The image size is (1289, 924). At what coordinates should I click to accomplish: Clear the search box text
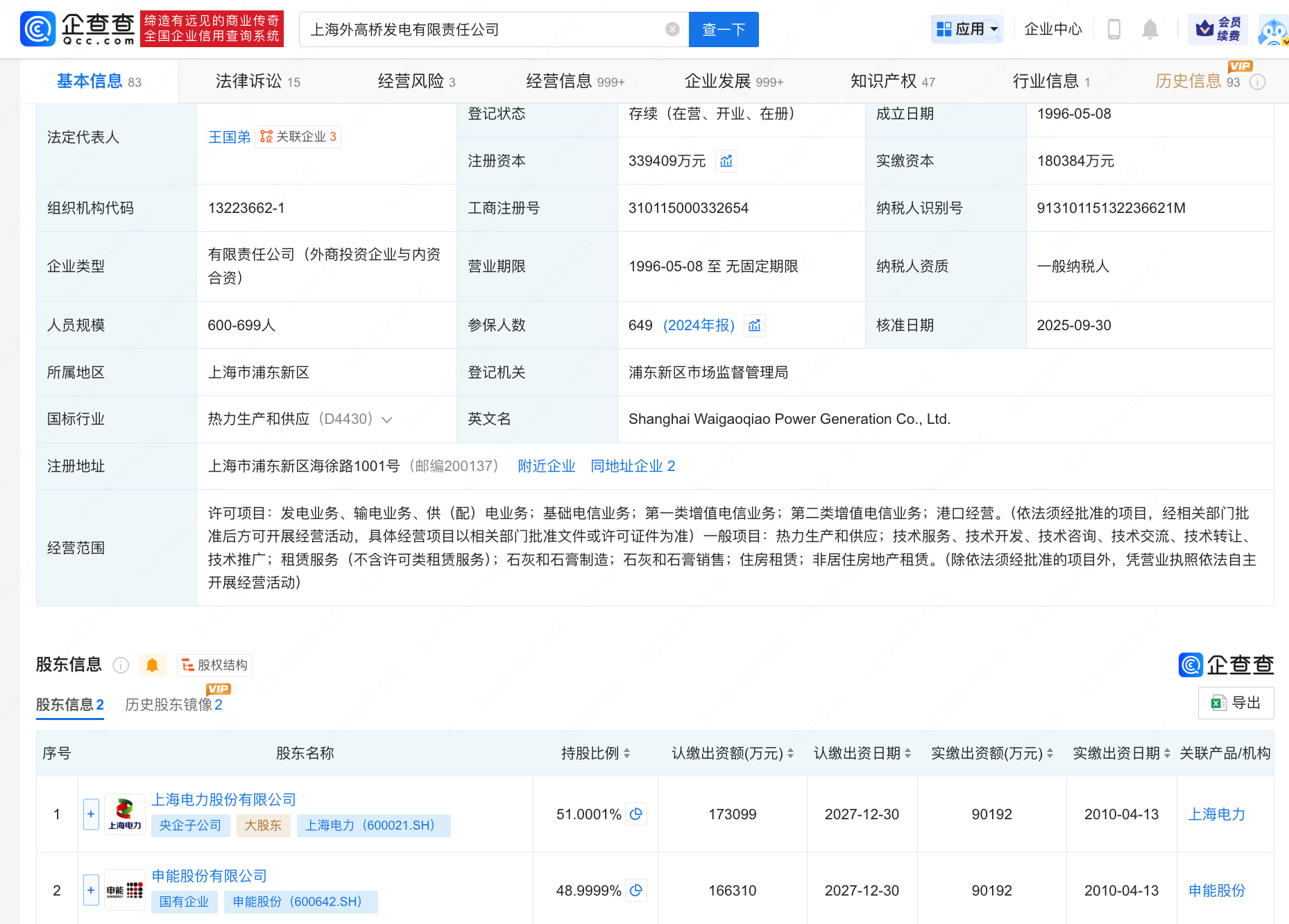(x=672, y=29)
